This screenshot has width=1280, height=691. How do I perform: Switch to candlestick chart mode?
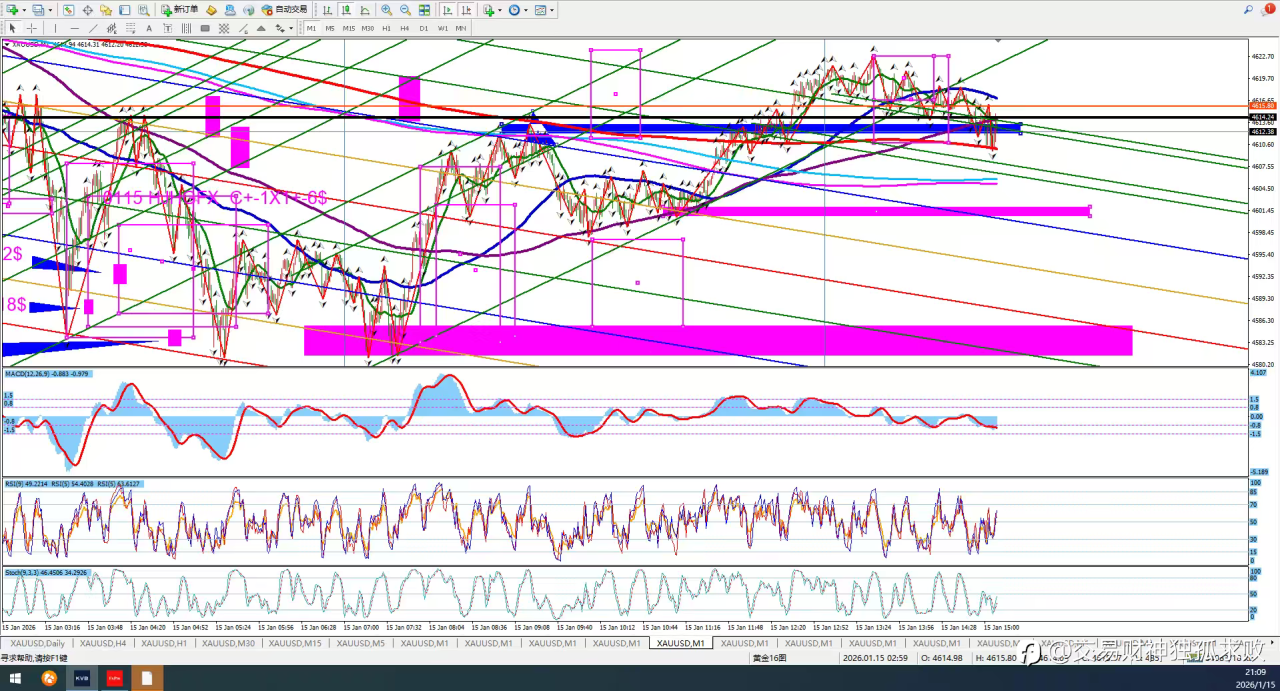coord(345,10)
